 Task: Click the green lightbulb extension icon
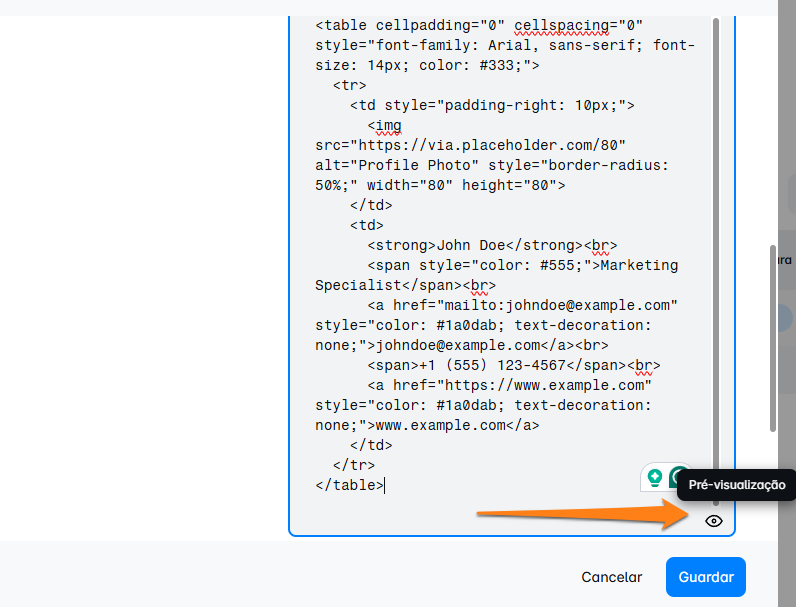pyautogui.click(x=655, y=477)
